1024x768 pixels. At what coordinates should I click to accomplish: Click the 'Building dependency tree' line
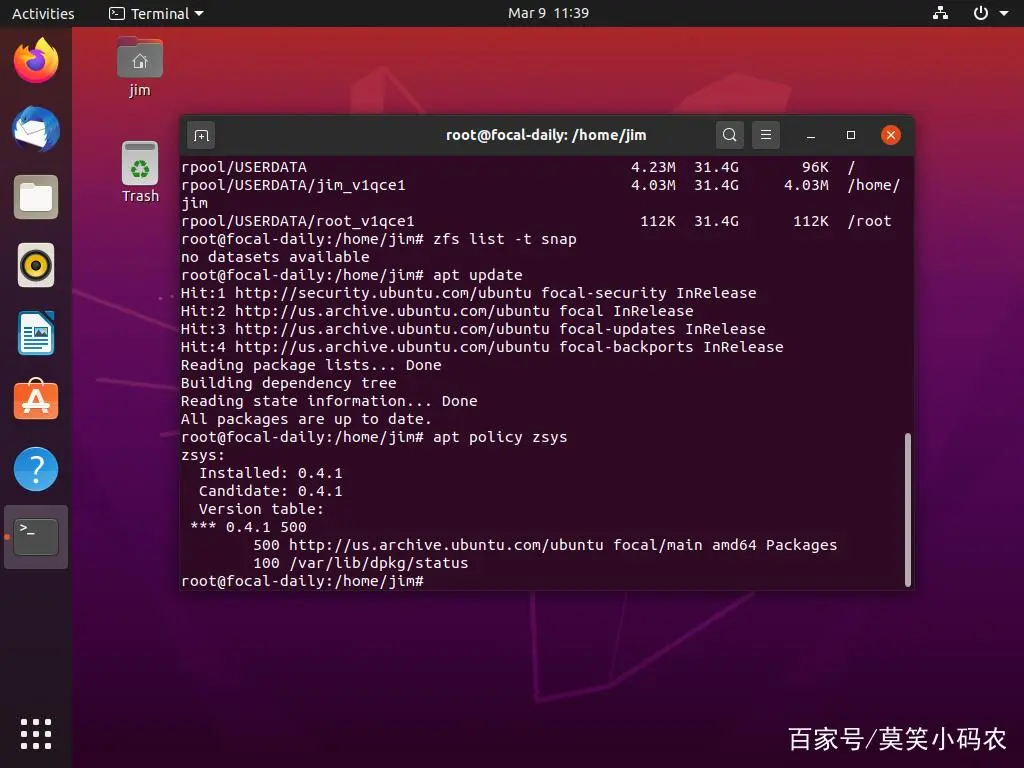point(289,383)
